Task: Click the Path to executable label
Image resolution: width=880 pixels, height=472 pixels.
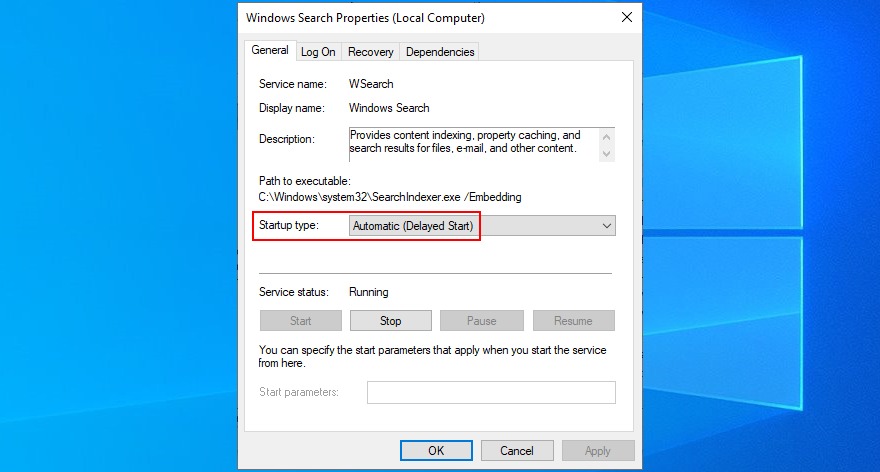Action: coord(305,181)
